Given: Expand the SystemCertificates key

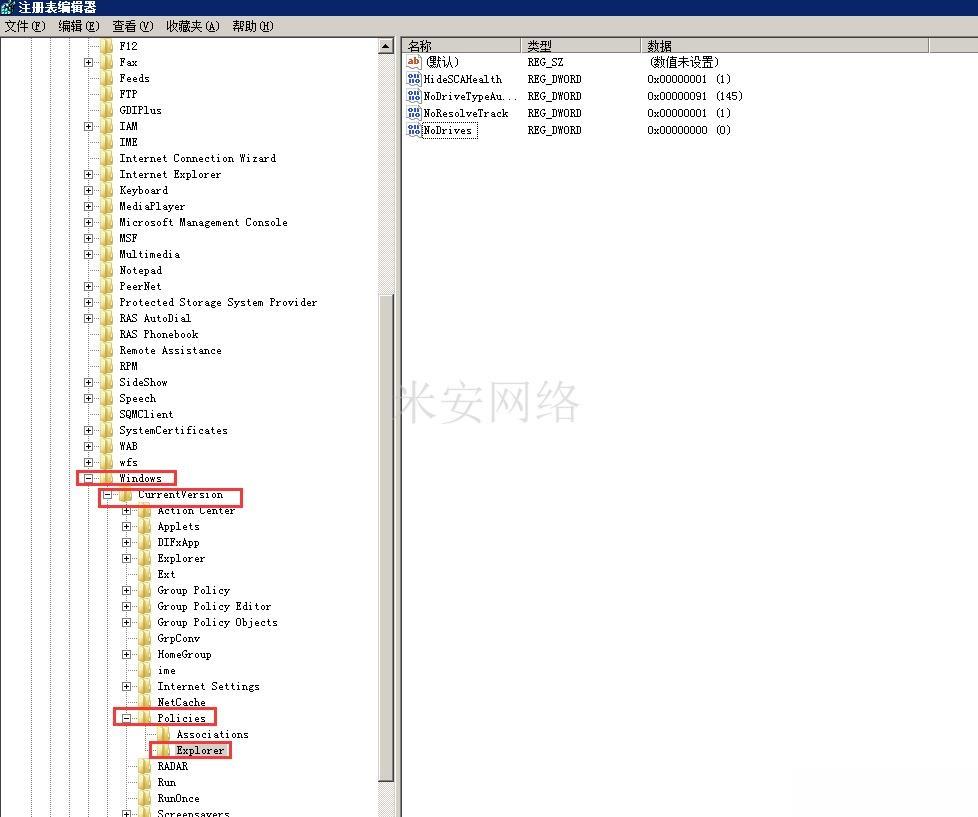Looking at the screenshot, I should pyautogui.click(x=89, y=430).
